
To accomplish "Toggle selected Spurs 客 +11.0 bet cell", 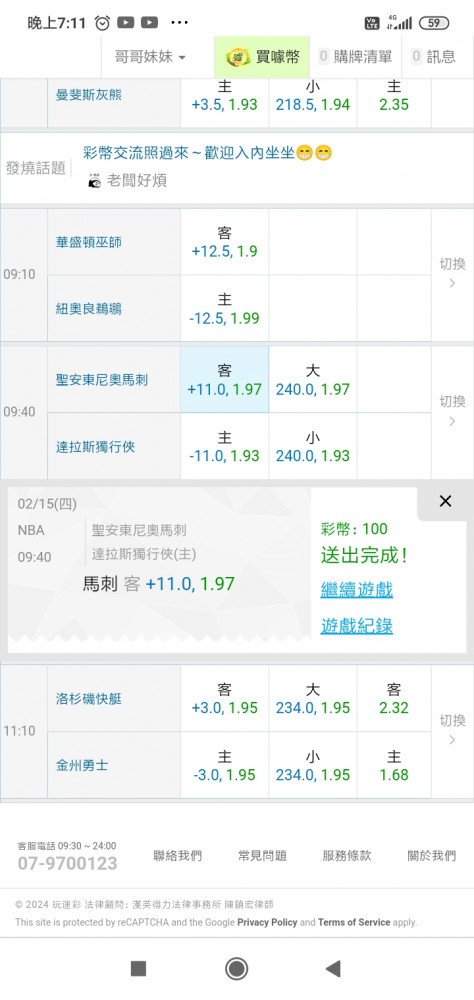I will tap(225, 379).
